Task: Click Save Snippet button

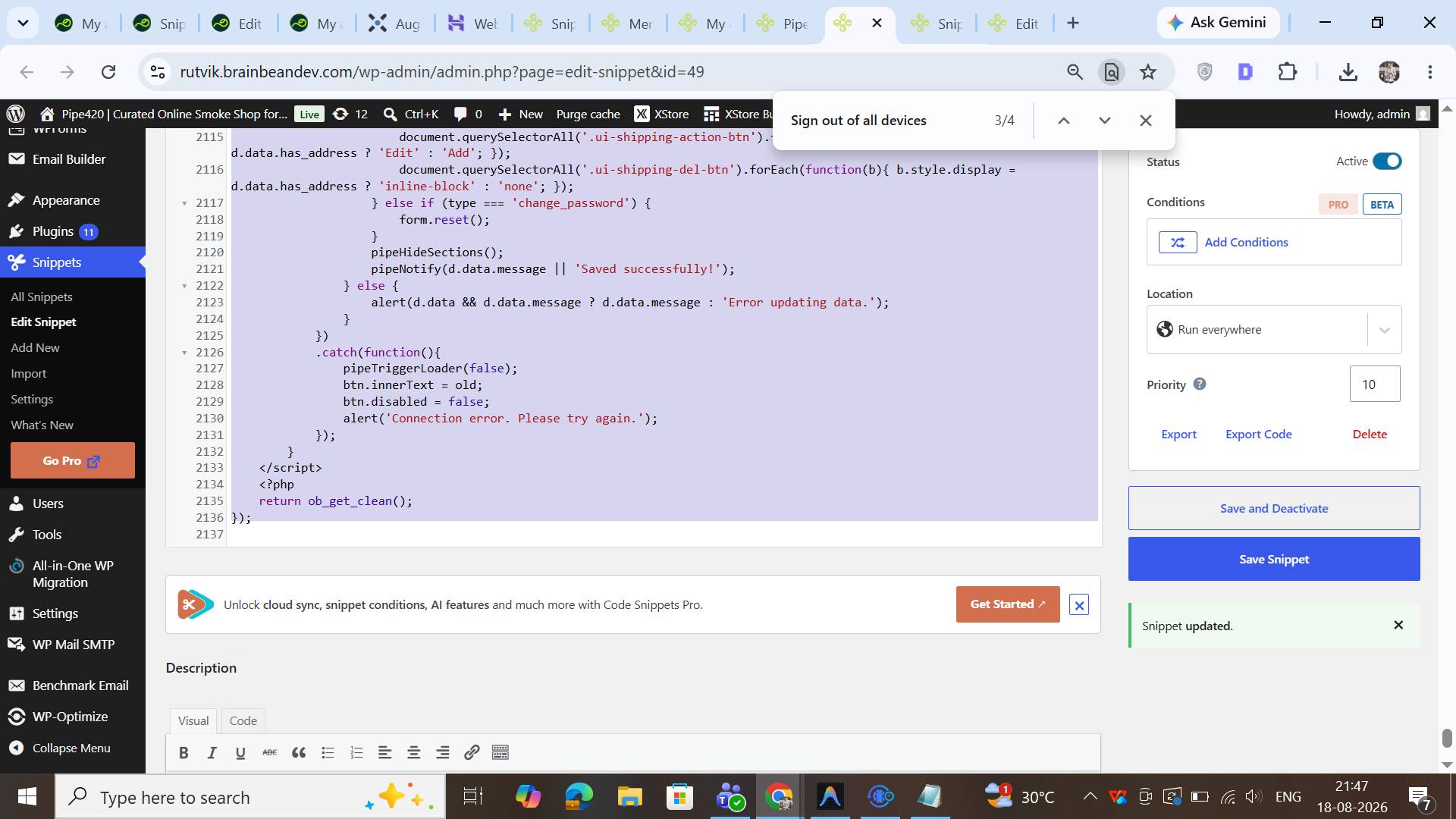Action: tap(1274, 559)
